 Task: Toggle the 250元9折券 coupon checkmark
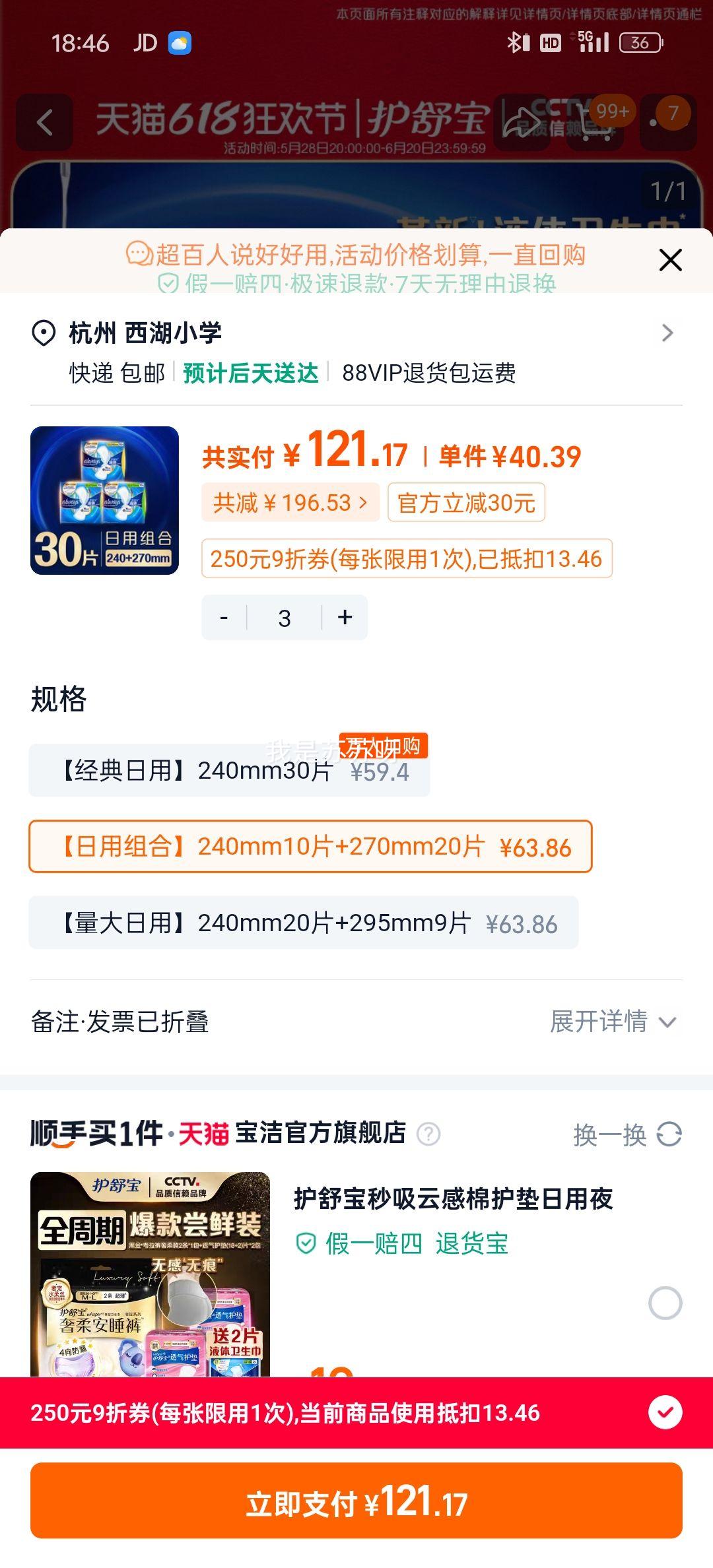tap(665, 1412)
